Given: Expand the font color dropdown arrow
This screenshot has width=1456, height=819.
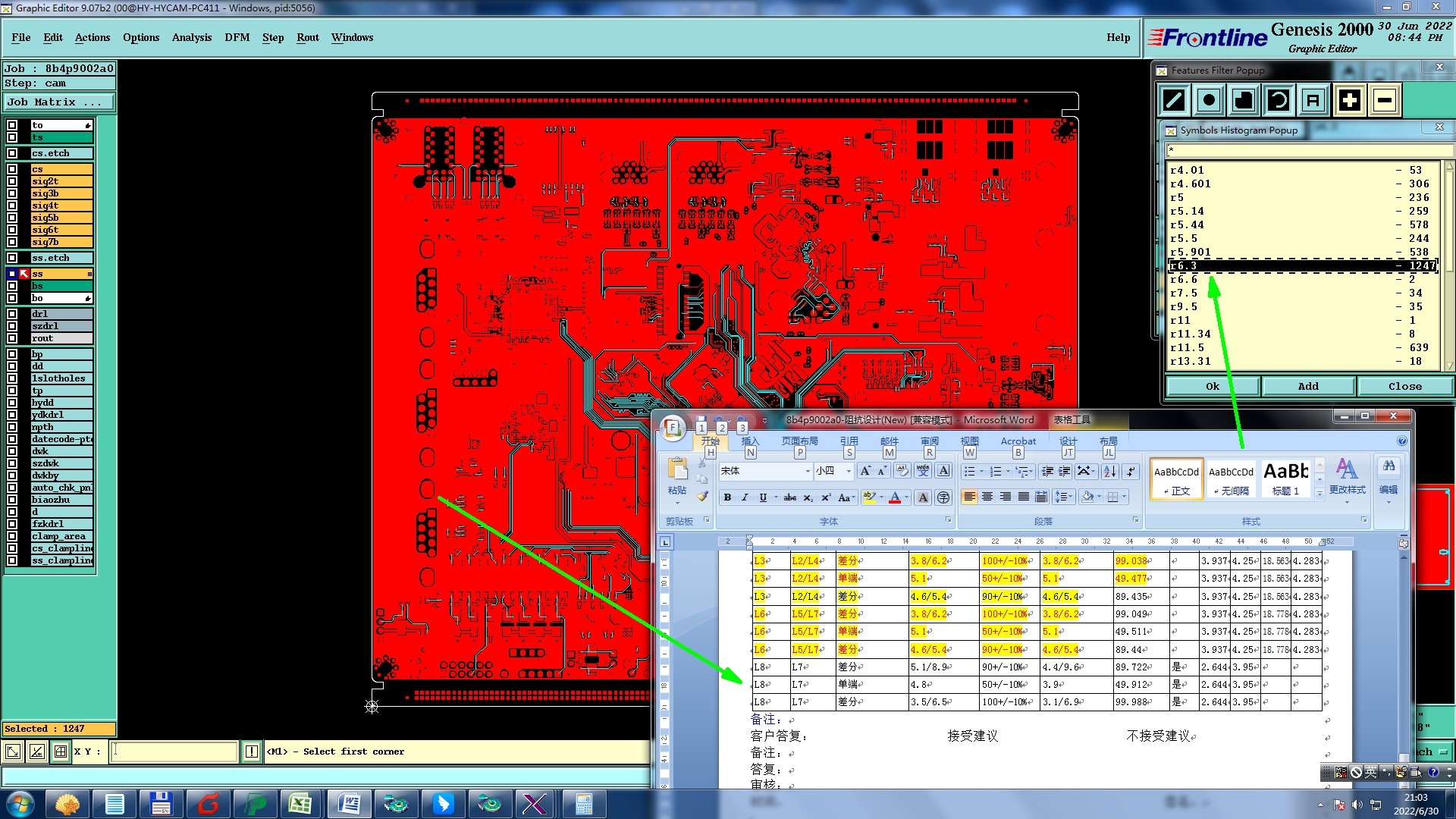Looking at the screenshot, I should (906, 497).
